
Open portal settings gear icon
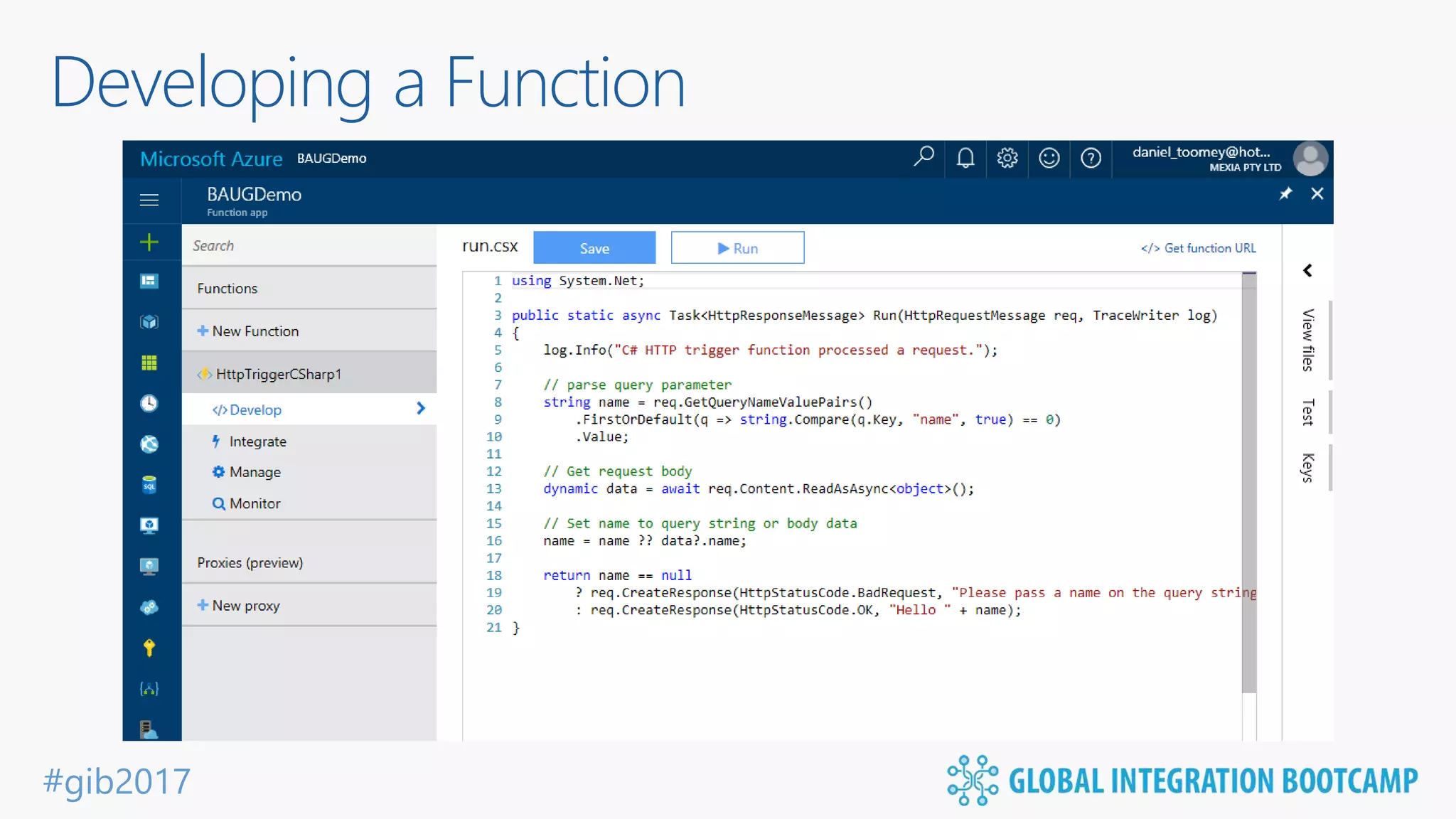[1007, 157]
